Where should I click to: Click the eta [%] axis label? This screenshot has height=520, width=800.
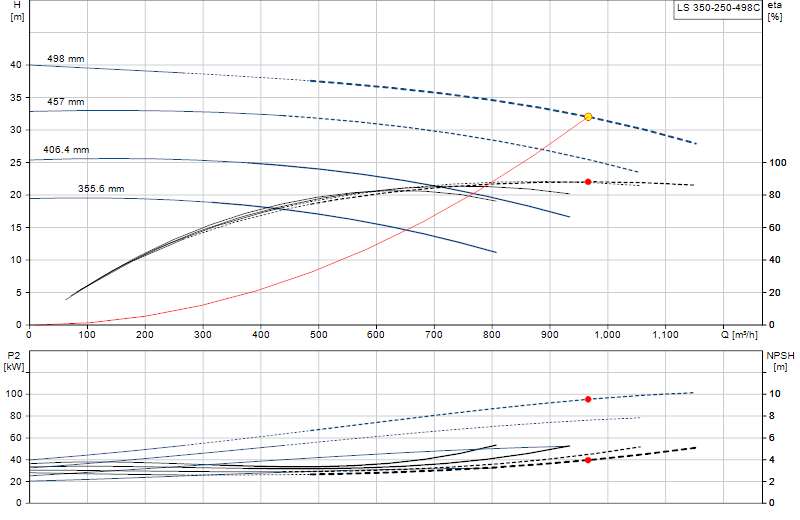pos(774,11)
